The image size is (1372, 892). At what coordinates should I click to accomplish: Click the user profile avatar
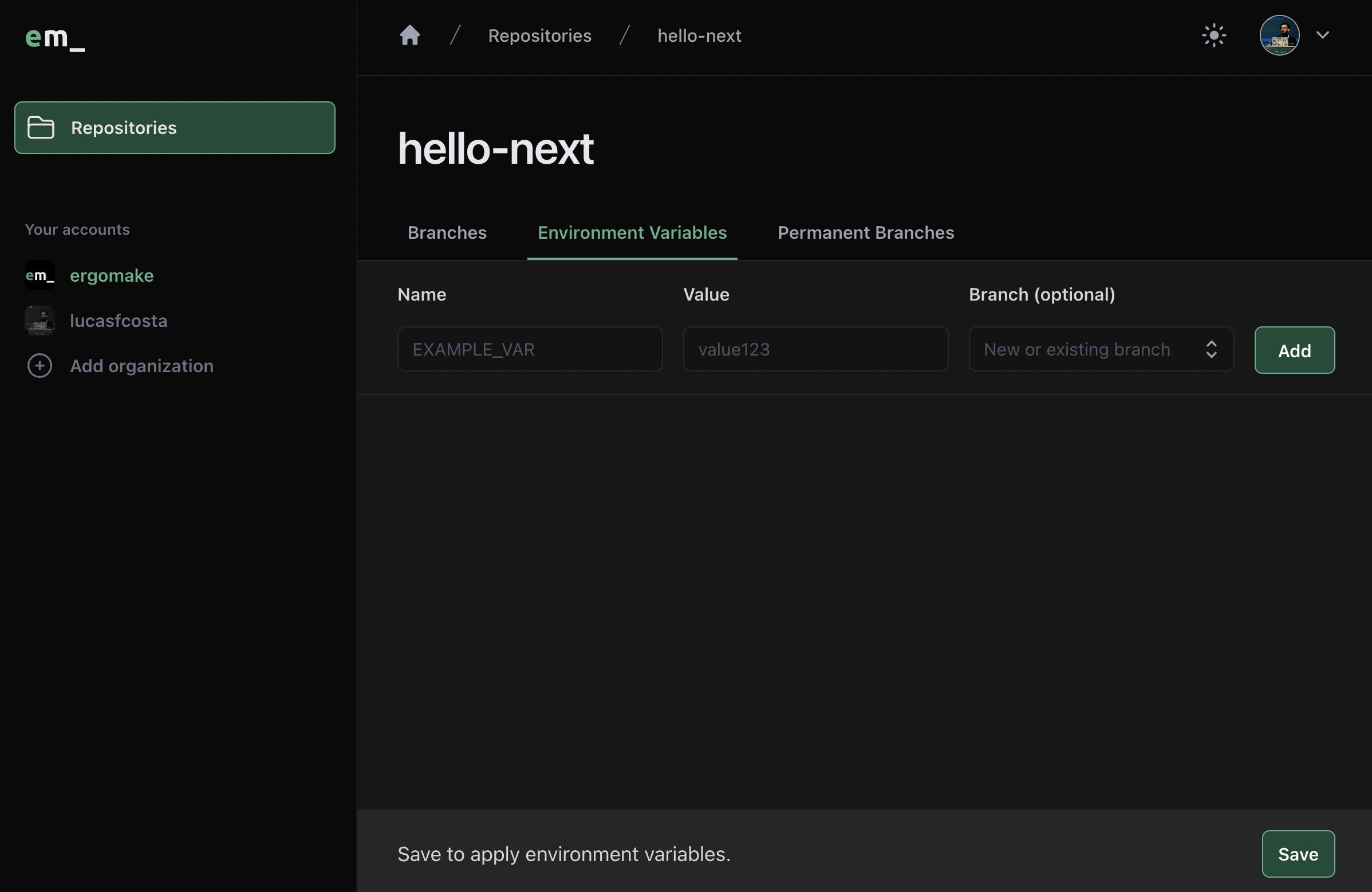click(1279, 35)
